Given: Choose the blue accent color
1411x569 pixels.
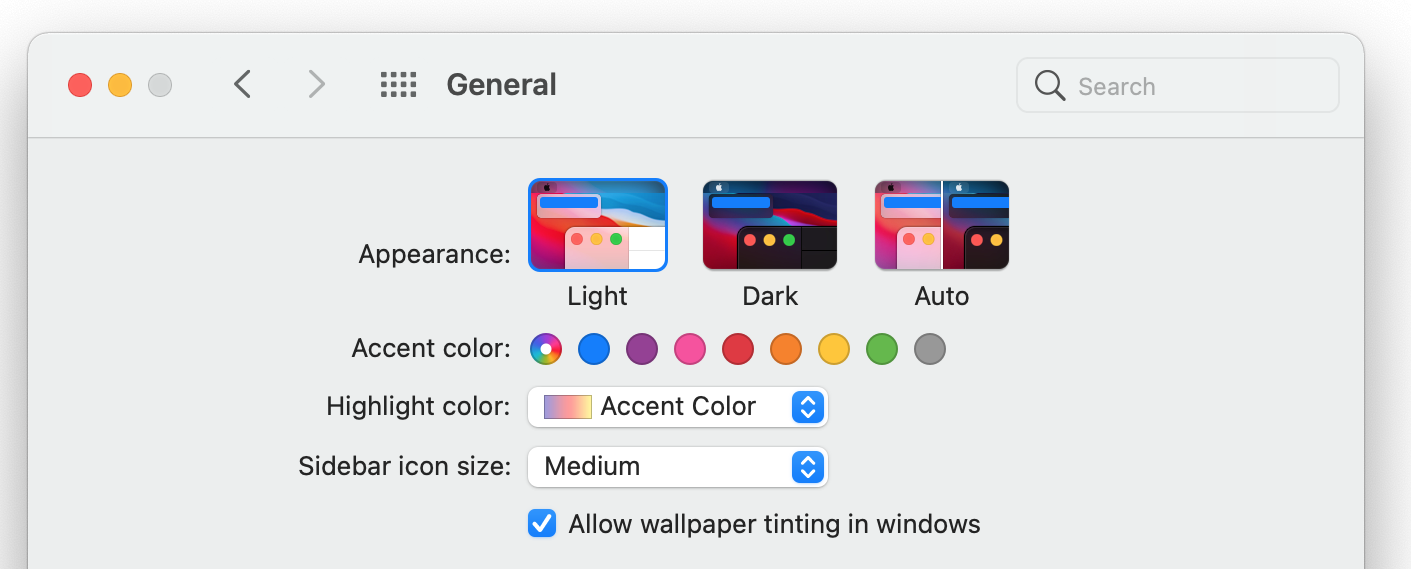Looking at the screenshot, I should [594, 349].
